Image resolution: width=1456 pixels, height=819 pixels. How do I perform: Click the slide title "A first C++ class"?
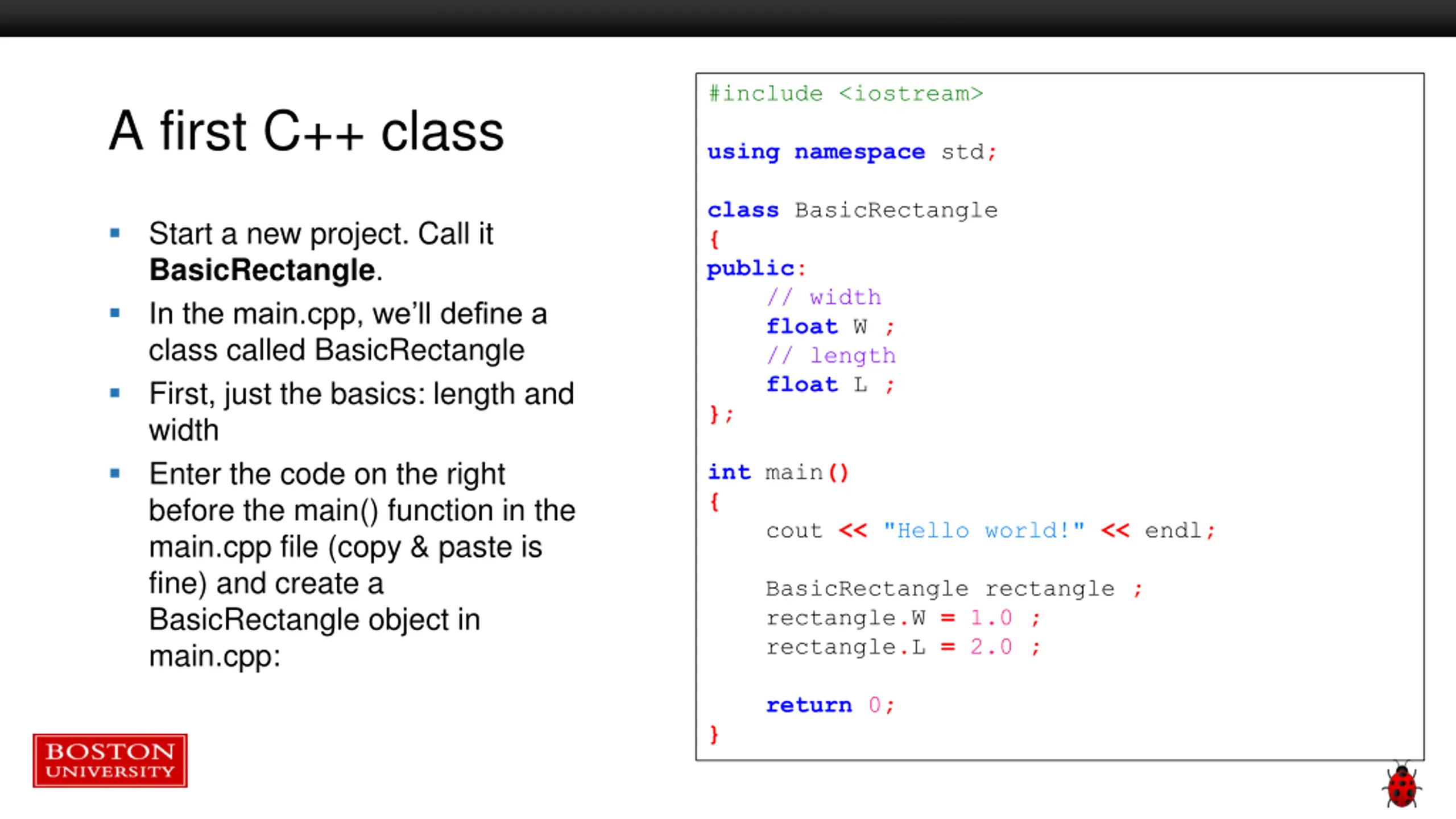pyautogui.click(x=307, y=131)
